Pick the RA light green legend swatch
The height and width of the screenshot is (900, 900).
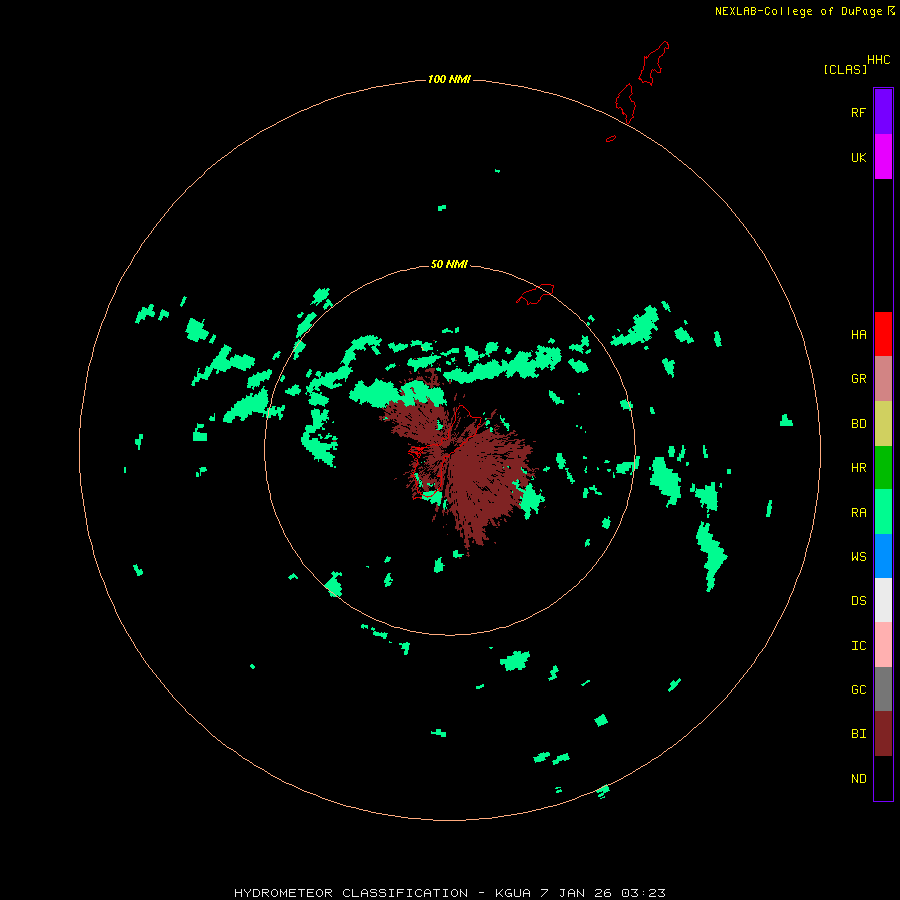(x=883, y=512)
